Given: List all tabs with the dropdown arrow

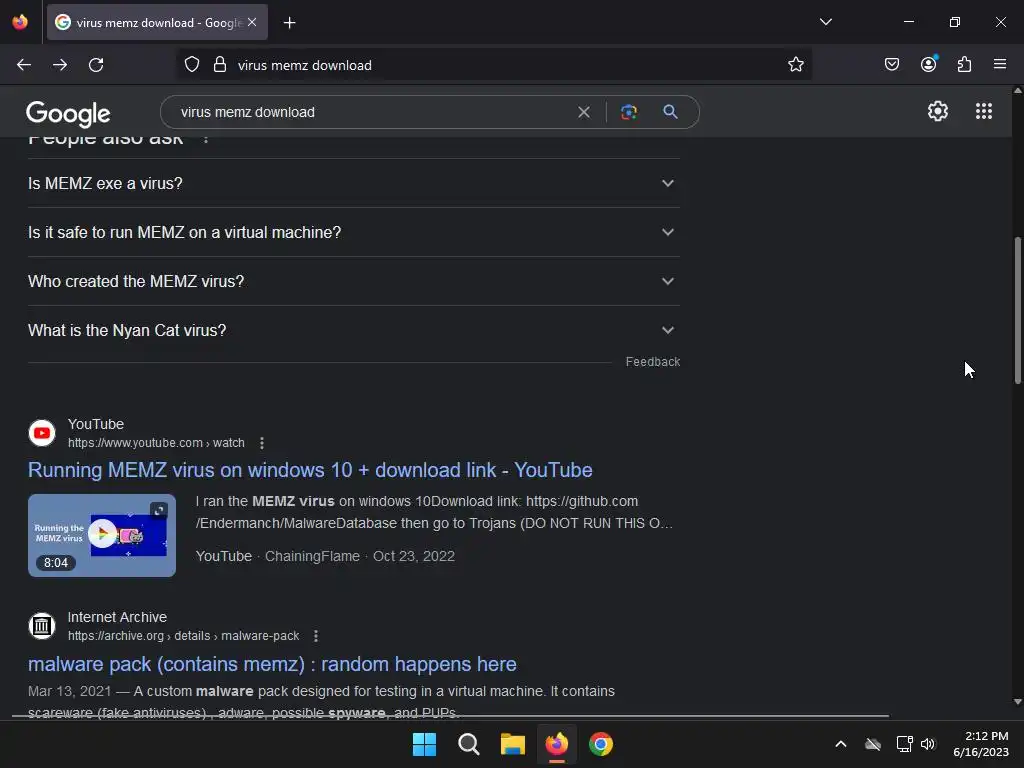Looking at the screenshot, I should point(825,22).
